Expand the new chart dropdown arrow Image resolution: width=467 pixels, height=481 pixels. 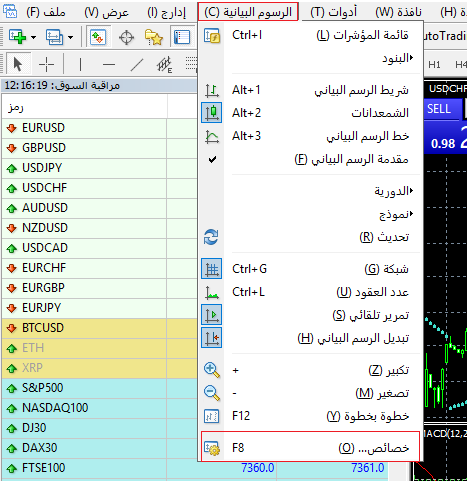[33, 37]
